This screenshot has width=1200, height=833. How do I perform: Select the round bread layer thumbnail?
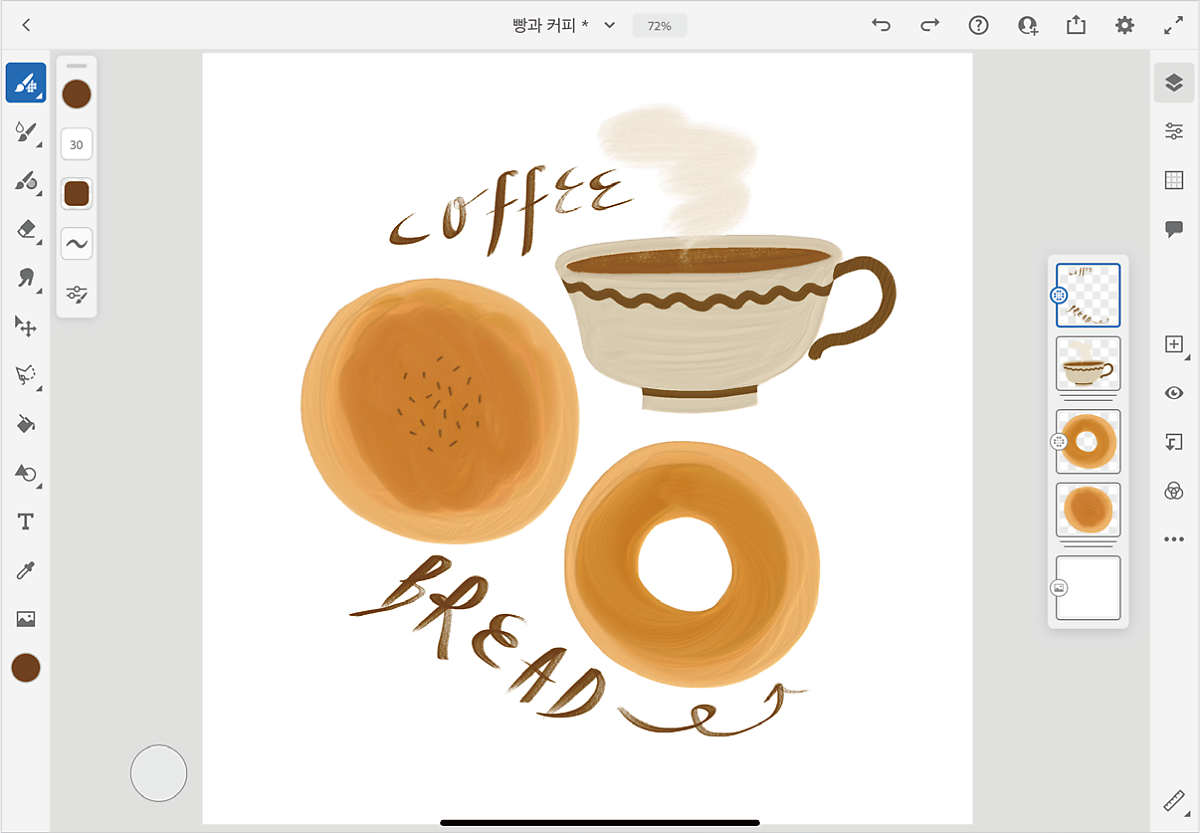coord(1088,509)
